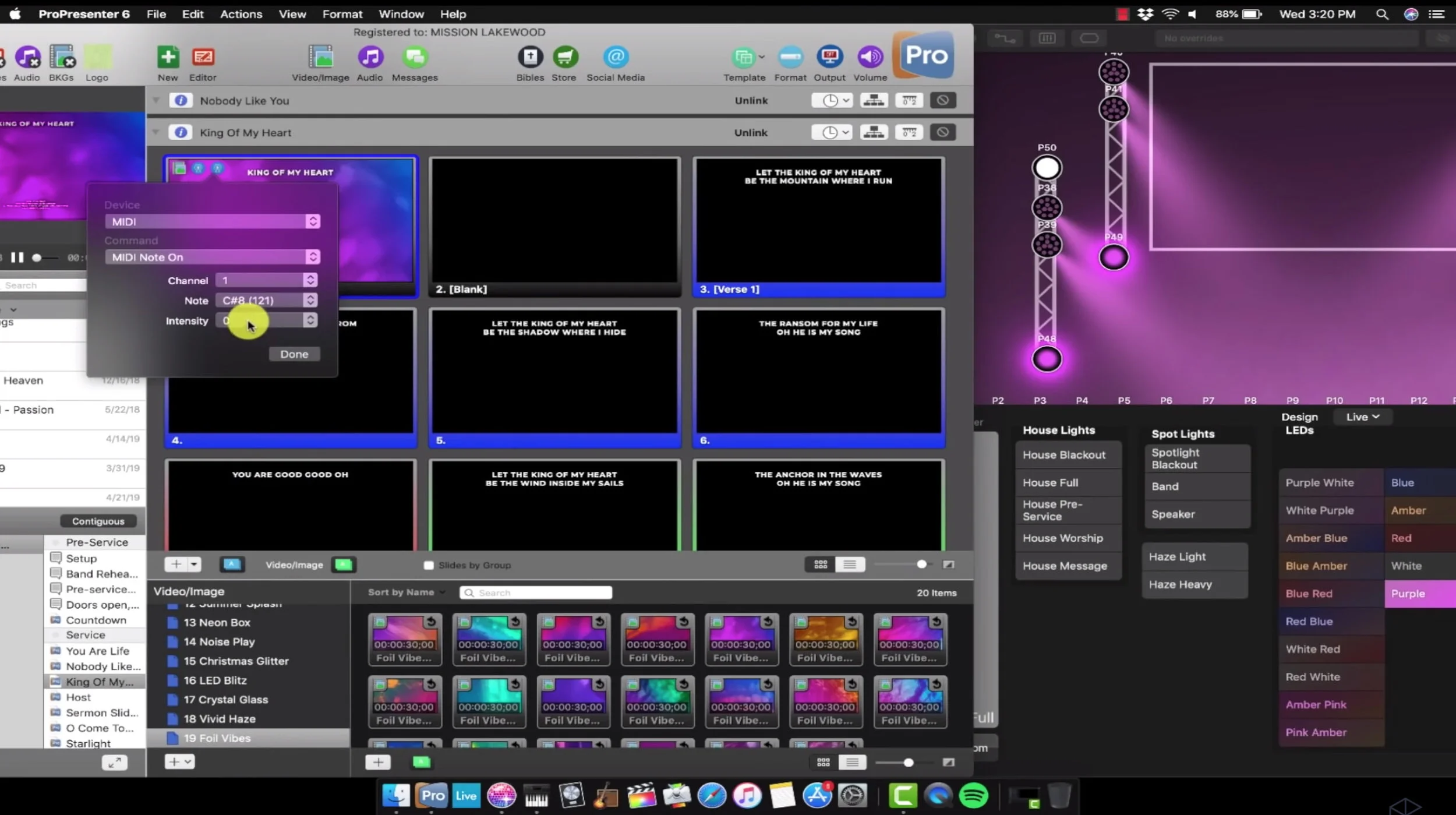Open the Edit menu
The image size is (1456, 815).
click(192, 14)
